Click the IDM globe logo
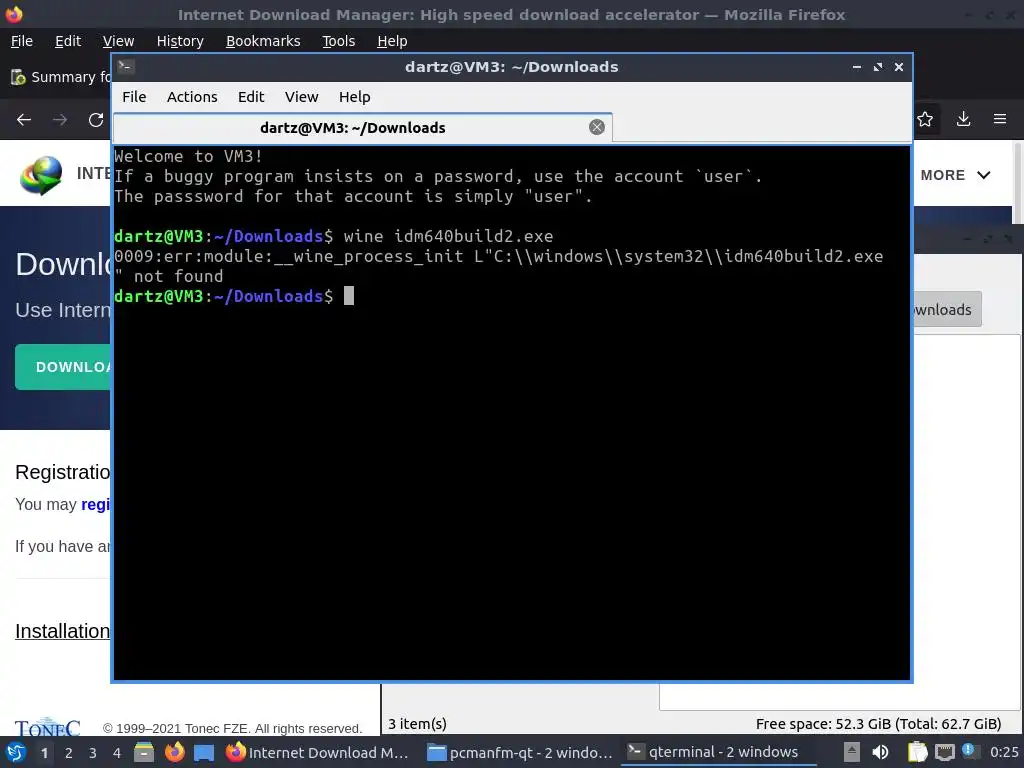Screen dimensions: 1024x768 coord(41,175)
